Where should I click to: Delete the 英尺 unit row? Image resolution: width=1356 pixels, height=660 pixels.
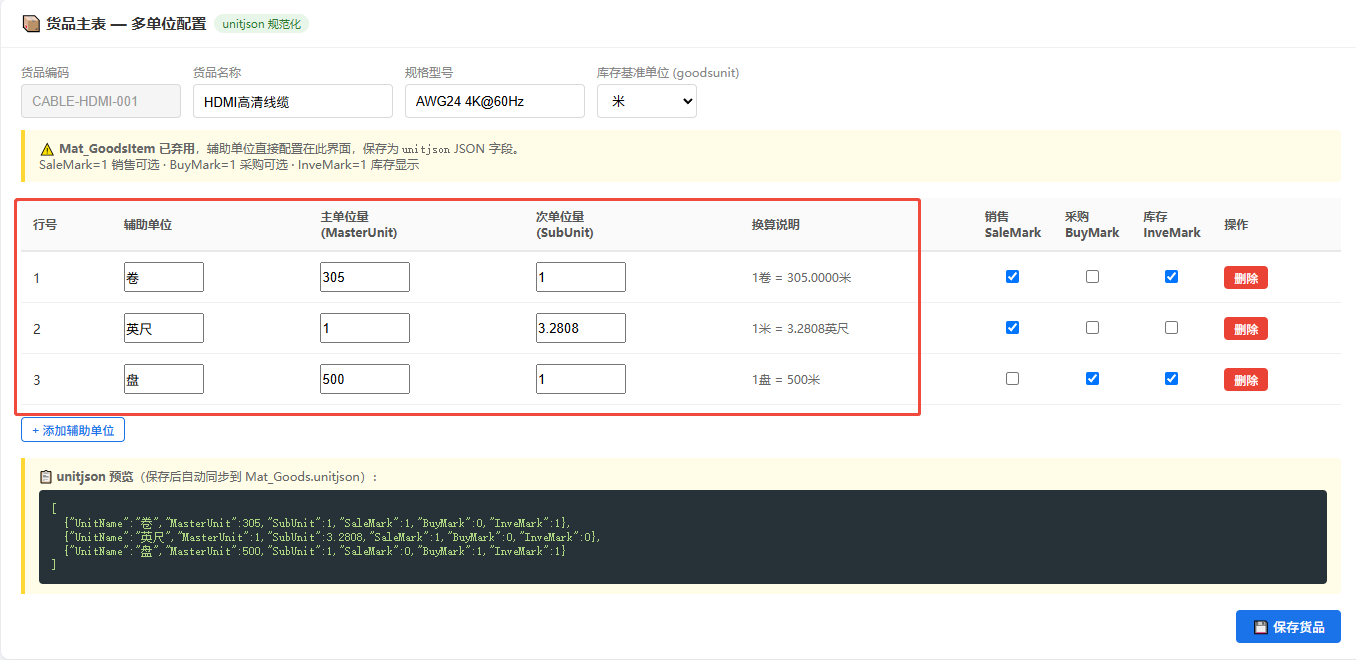[1246, 329]
